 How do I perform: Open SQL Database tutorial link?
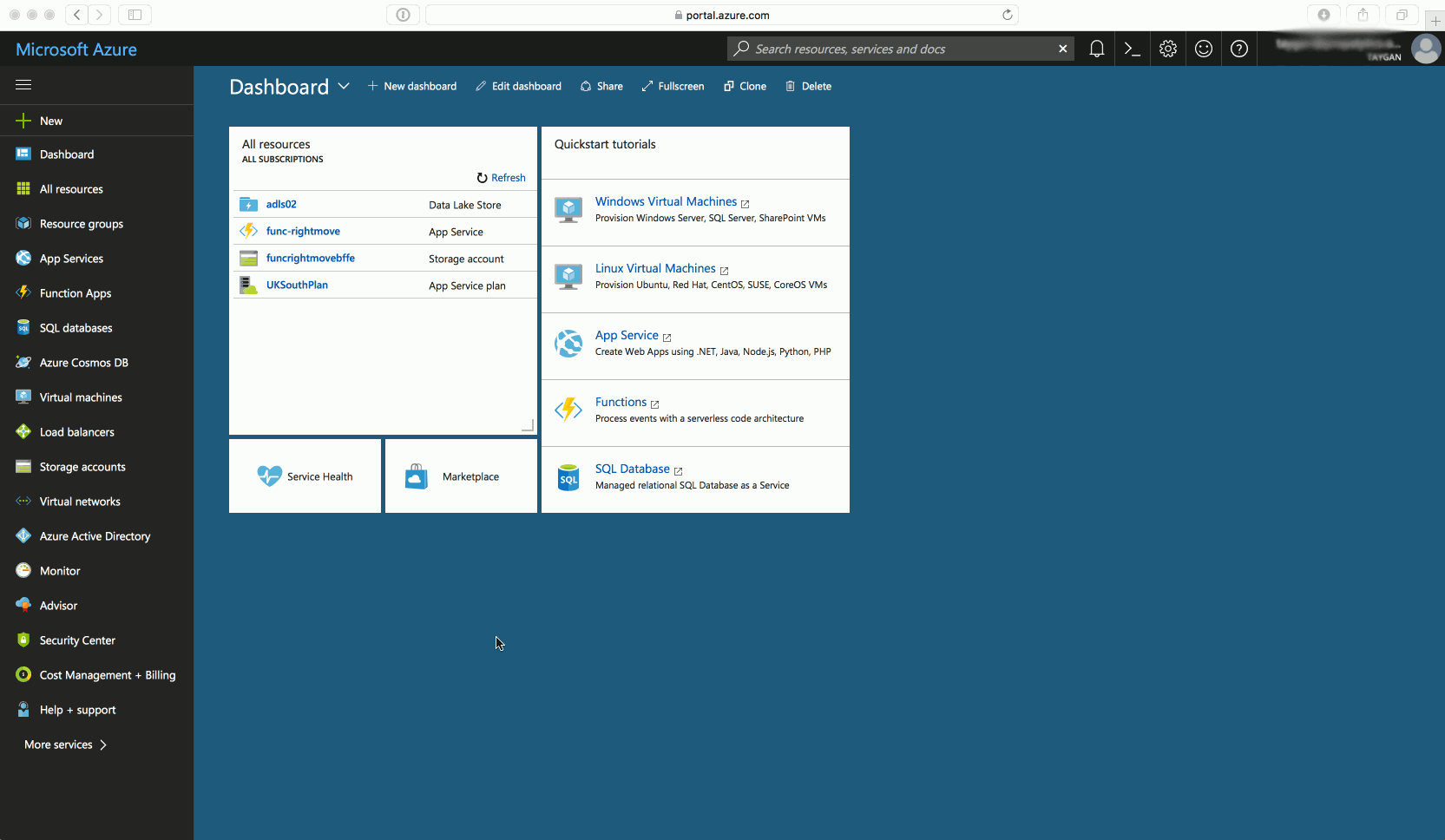632,469
